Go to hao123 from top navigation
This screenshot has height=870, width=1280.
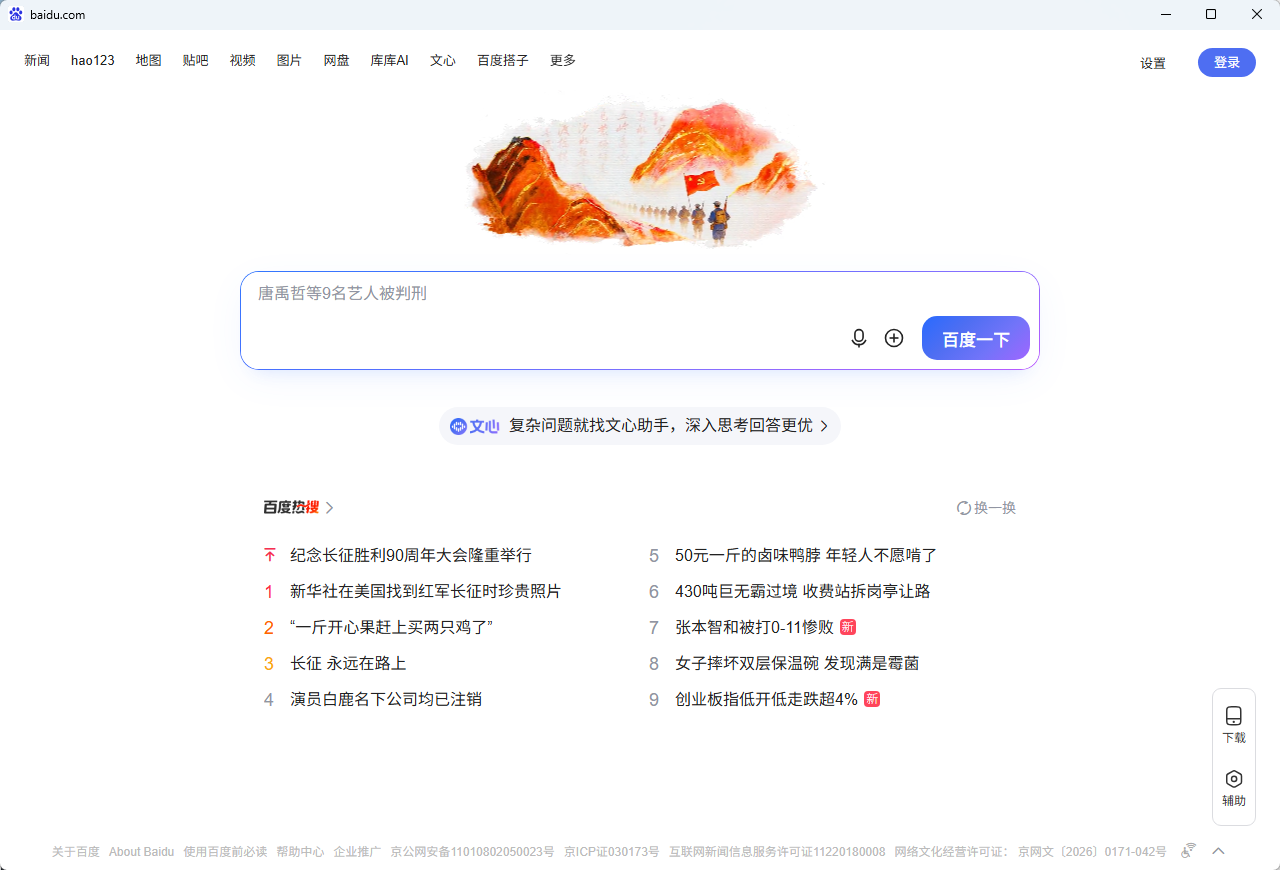click(x=93, y=61)
